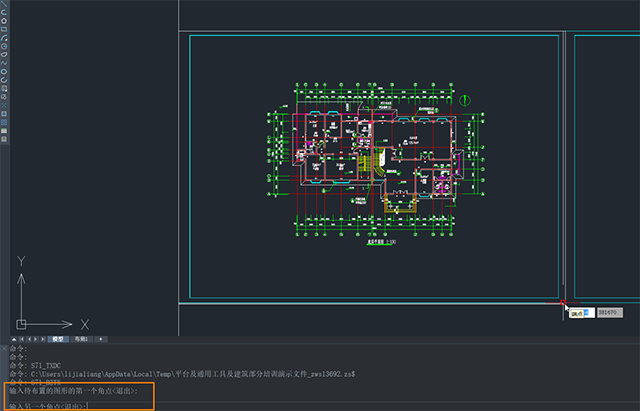Click the dynamic coordinate input box near cursor
This screenshot has width=640, height=411.
(611, 313)
